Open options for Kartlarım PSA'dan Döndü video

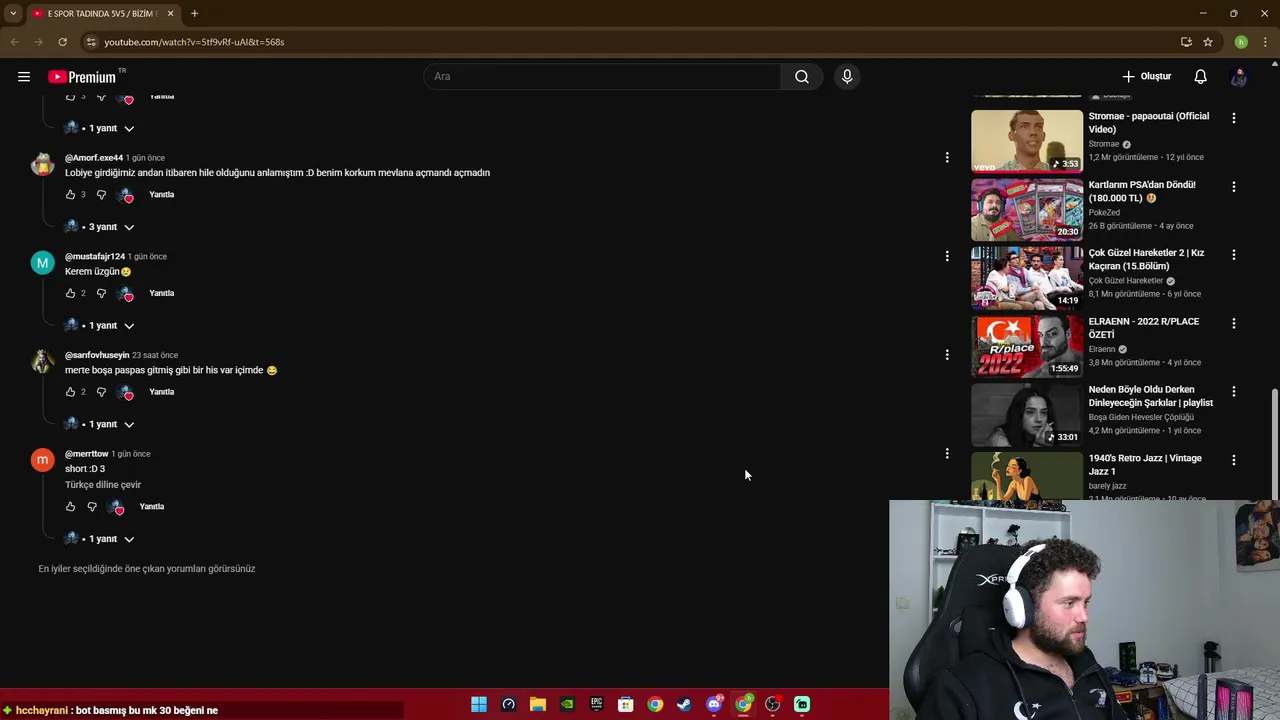pos(1233,187)
